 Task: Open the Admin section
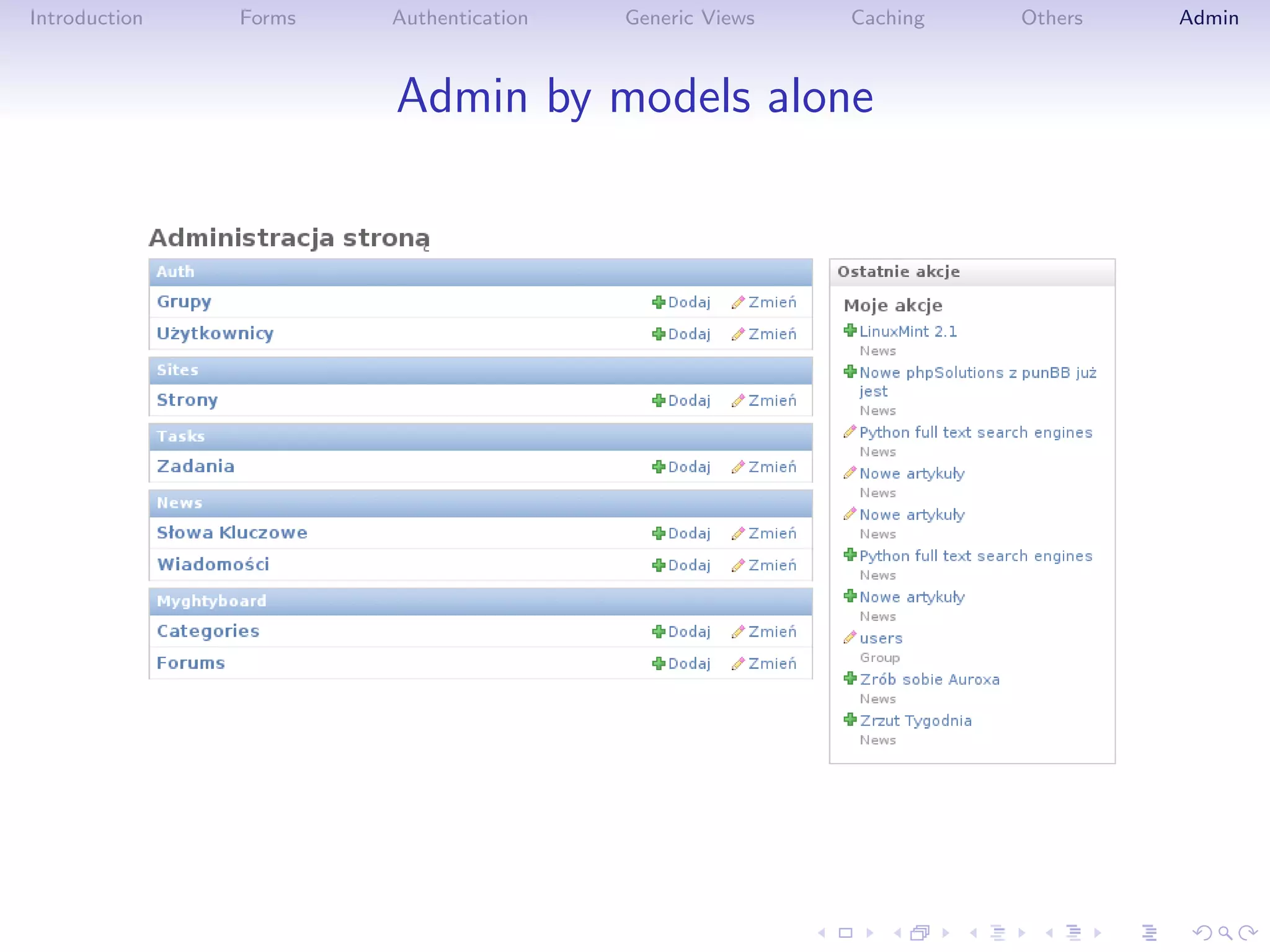pos(1209,18)
